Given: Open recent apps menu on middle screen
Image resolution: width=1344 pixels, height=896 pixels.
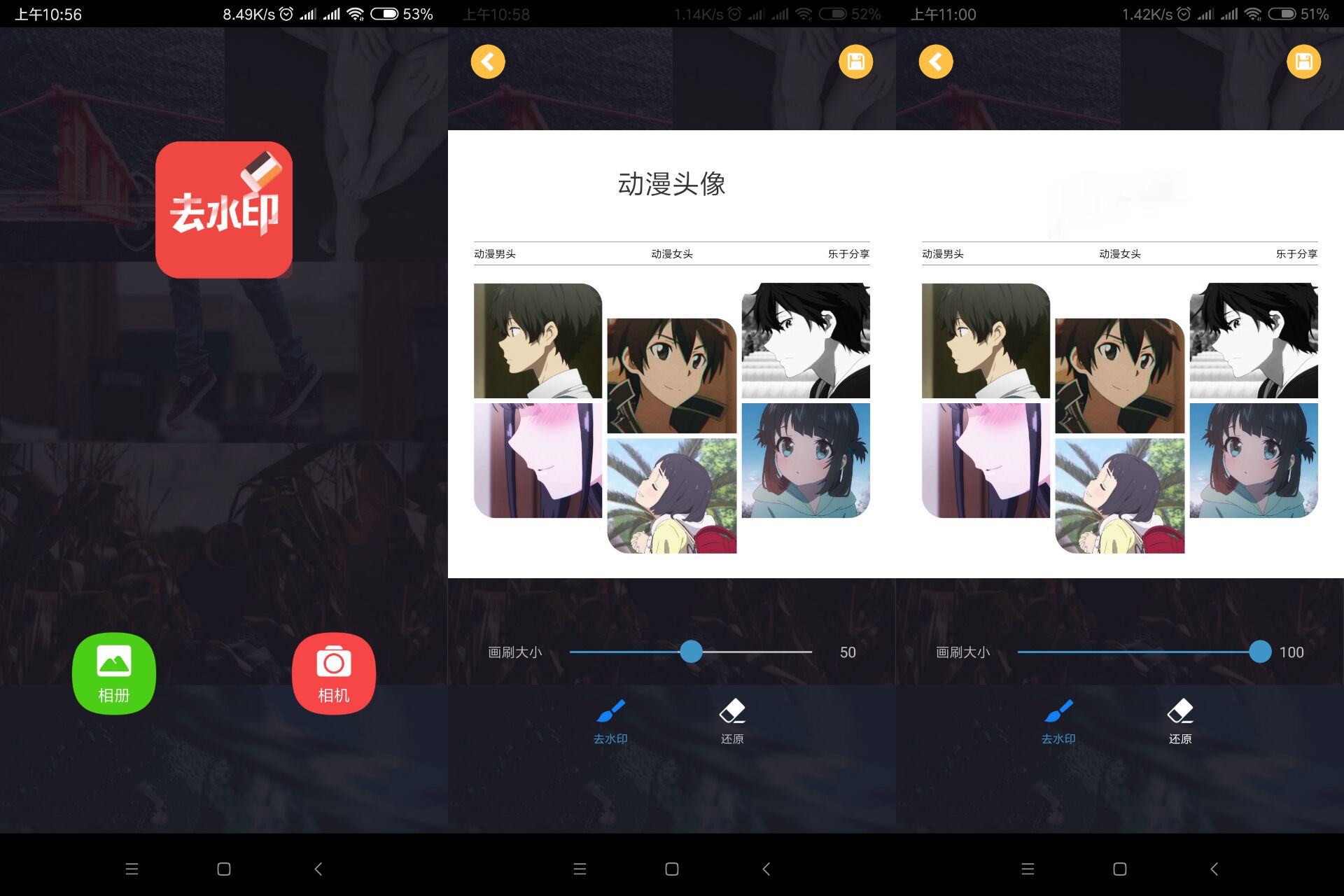Looking at the screenshot, I should (x=580, y=869).
